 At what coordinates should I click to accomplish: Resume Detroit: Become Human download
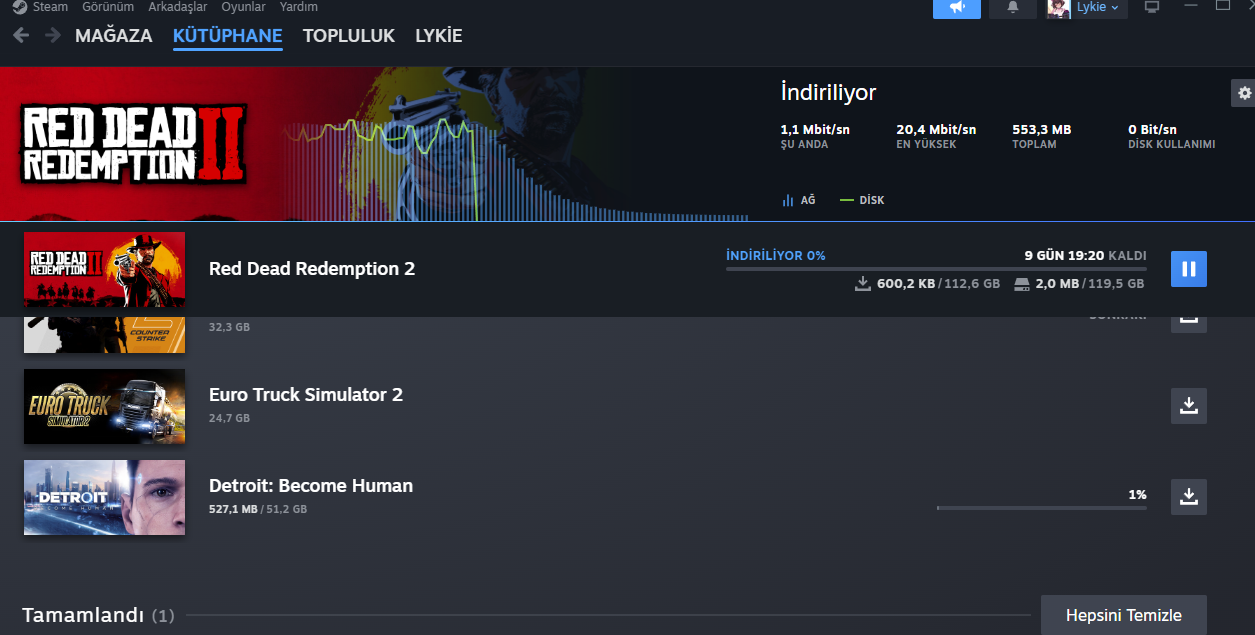[x=1189, y=497]
